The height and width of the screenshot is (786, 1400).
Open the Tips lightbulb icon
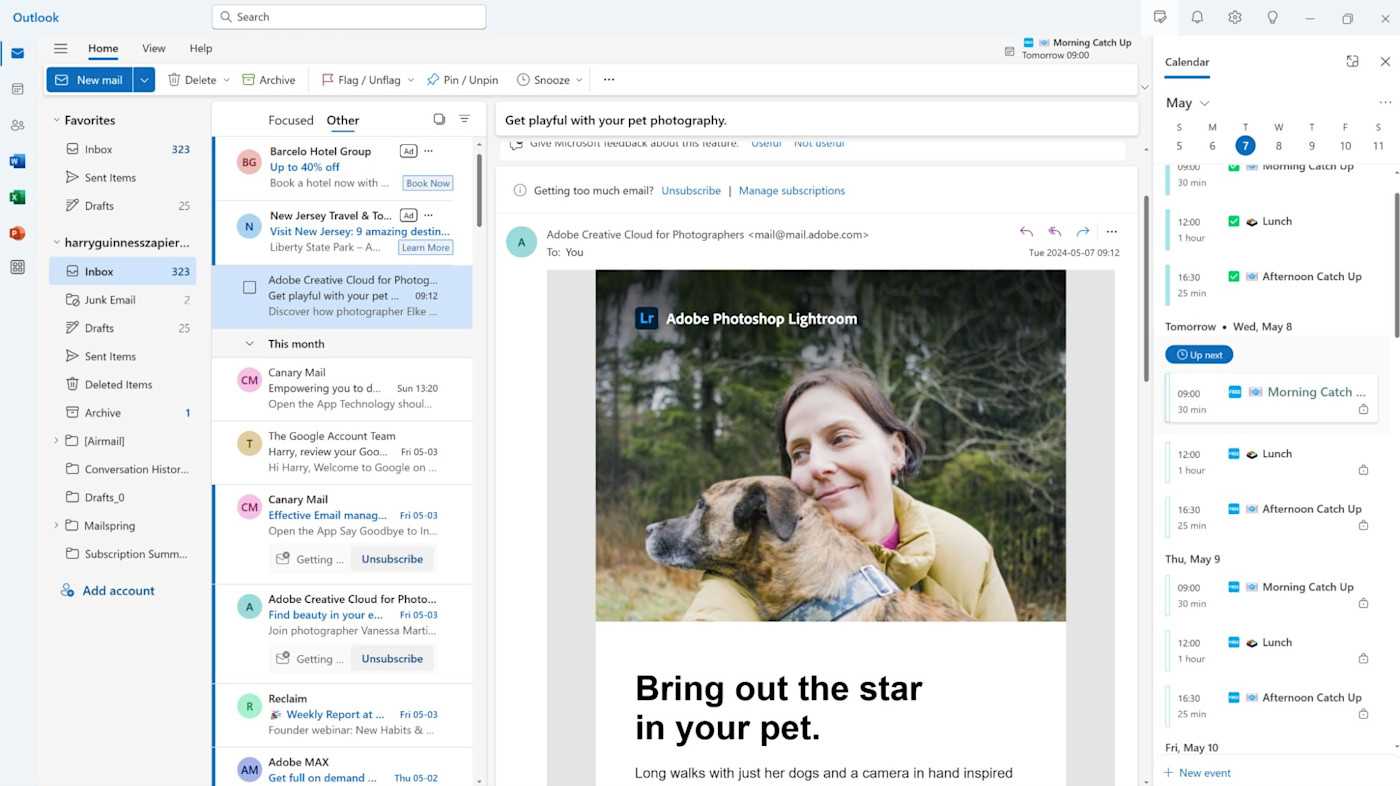tap(1272, 17)
